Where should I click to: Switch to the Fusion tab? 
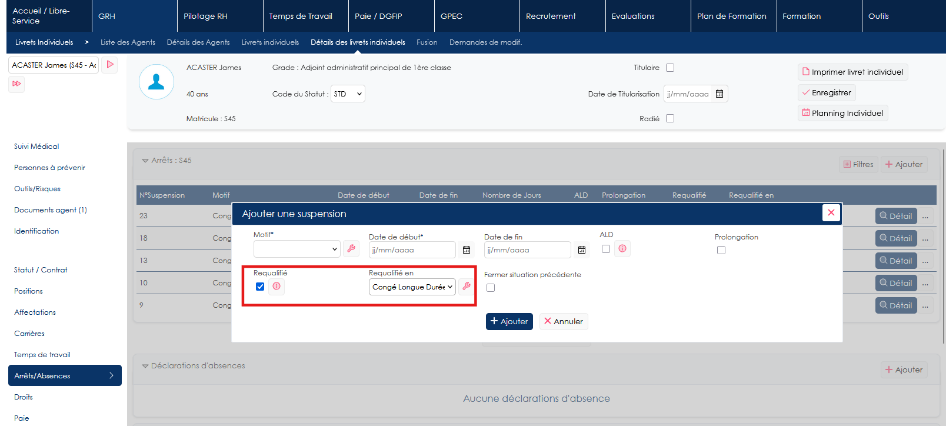[427, 42]
